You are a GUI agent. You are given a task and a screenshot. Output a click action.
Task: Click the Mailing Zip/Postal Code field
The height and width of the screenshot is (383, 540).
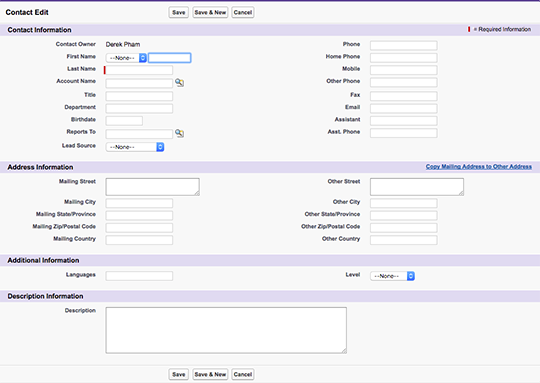click(139, 228)
